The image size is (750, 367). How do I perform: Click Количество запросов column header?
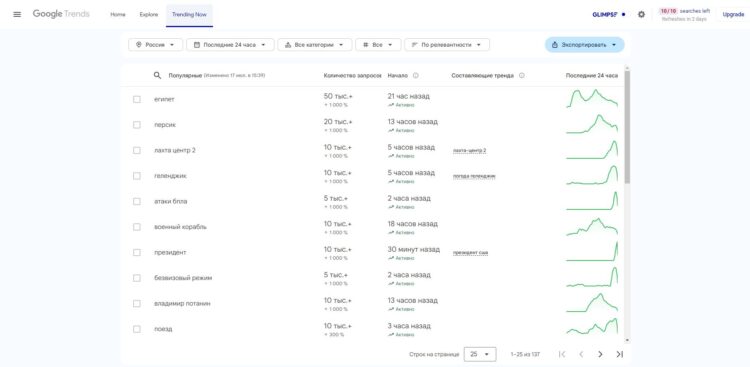point(353,76)
